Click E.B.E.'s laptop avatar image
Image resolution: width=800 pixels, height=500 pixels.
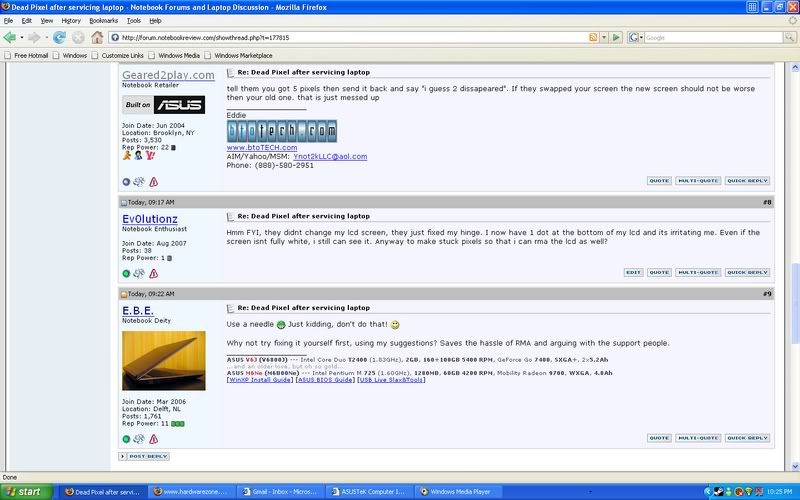point(164,361)
